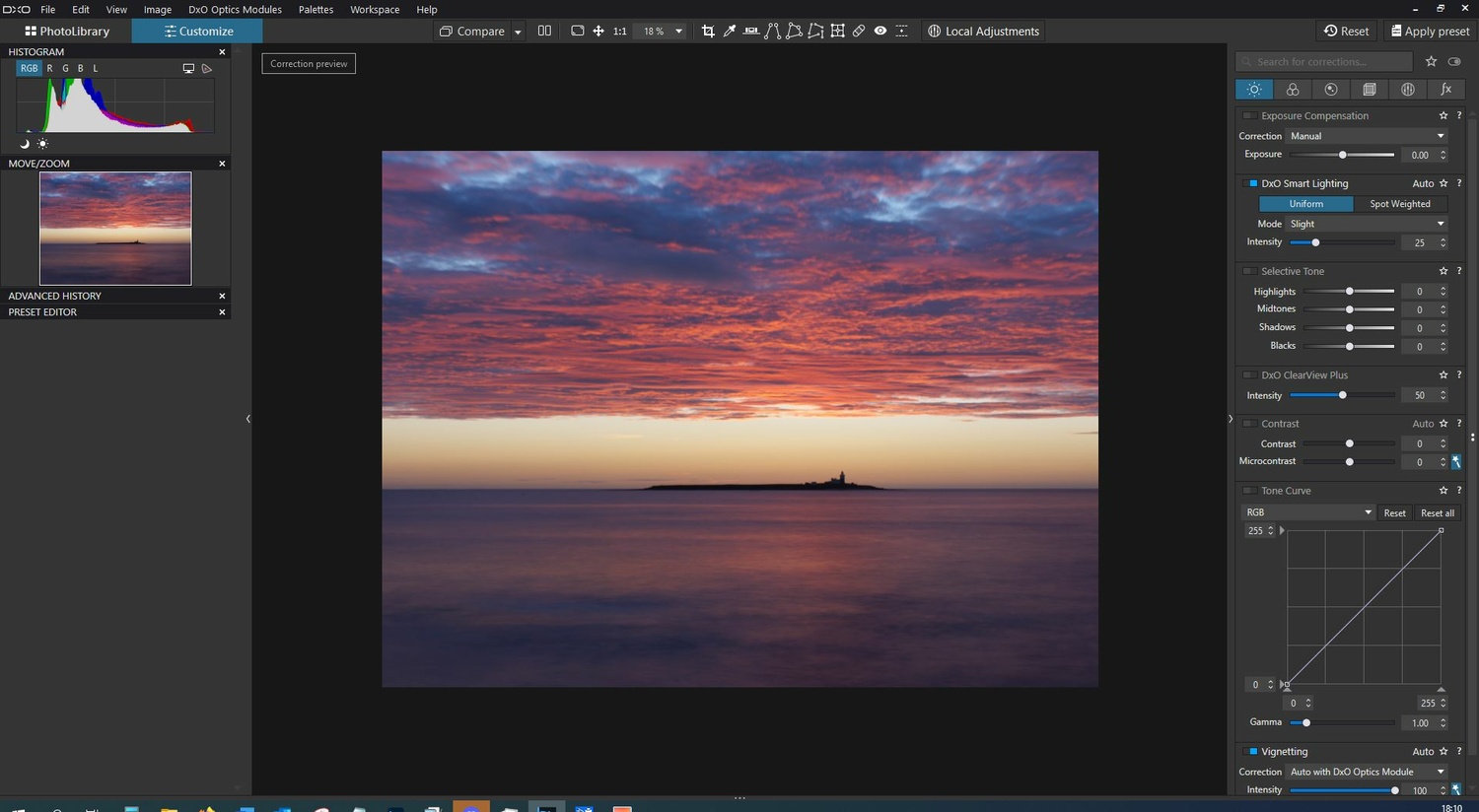Open the Geometry palette tab icon
This screenshot has height=812, width=1479.
click(1370, 90)
